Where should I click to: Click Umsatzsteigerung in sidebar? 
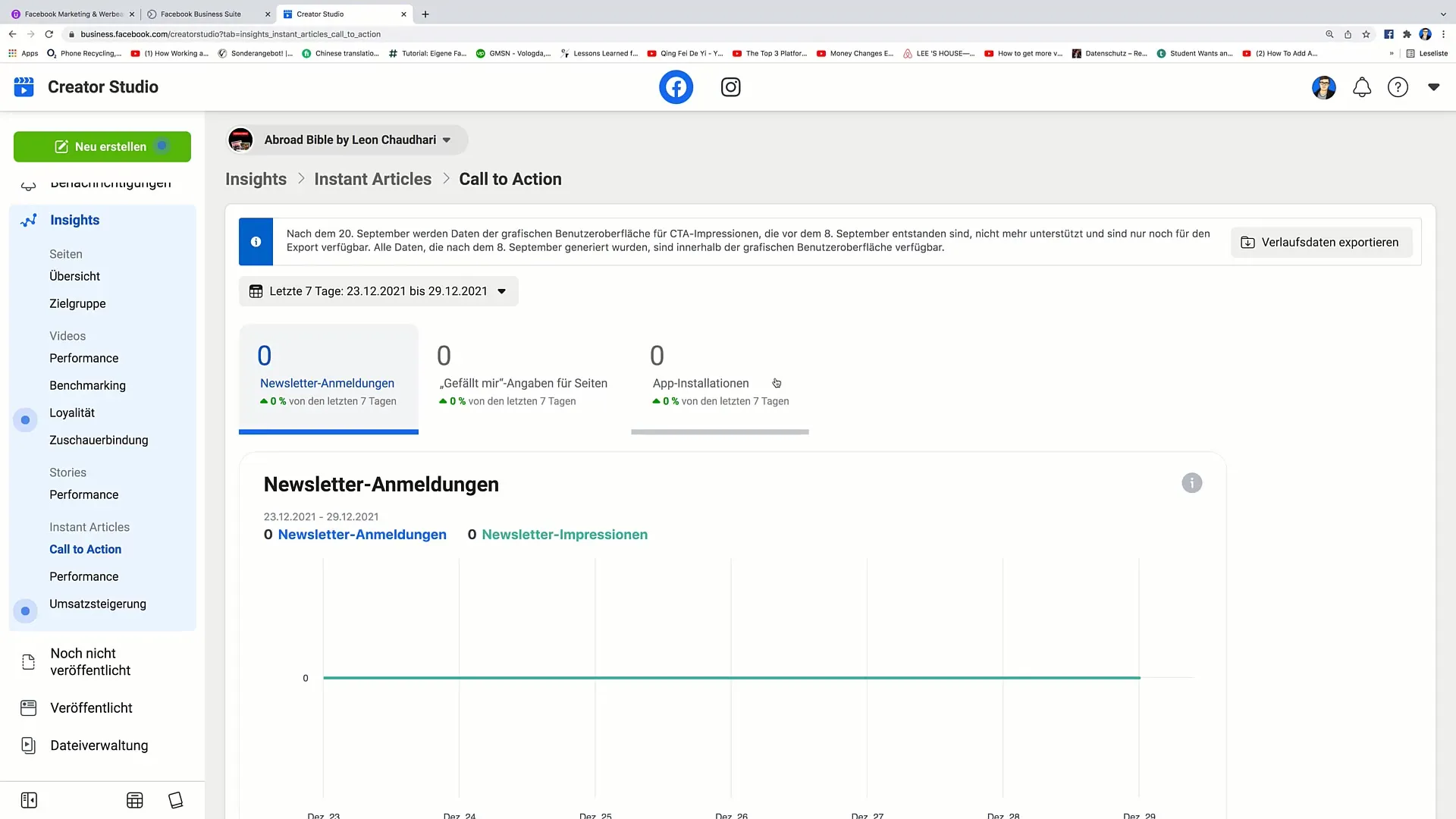(x=97, y=603)
